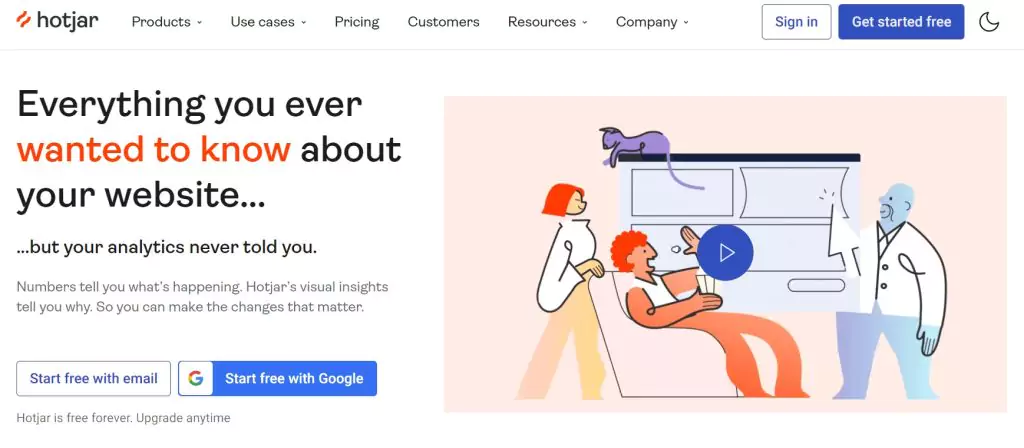Click the orange 'wanted to know' headline text
Viewport: 1024px width, 448px height.
(153, 150)
